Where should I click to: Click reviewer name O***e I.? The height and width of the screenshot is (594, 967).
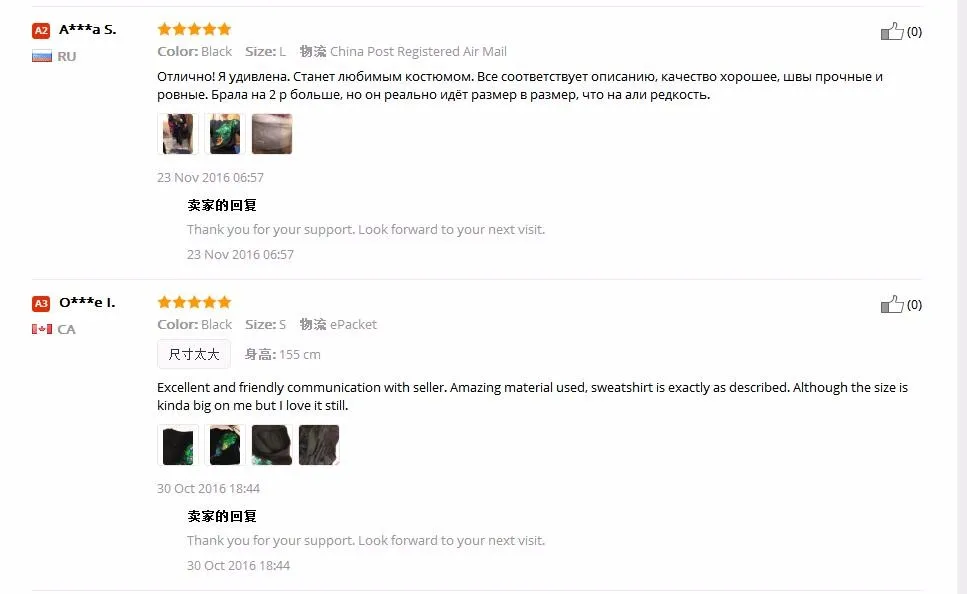click(87, 303)
